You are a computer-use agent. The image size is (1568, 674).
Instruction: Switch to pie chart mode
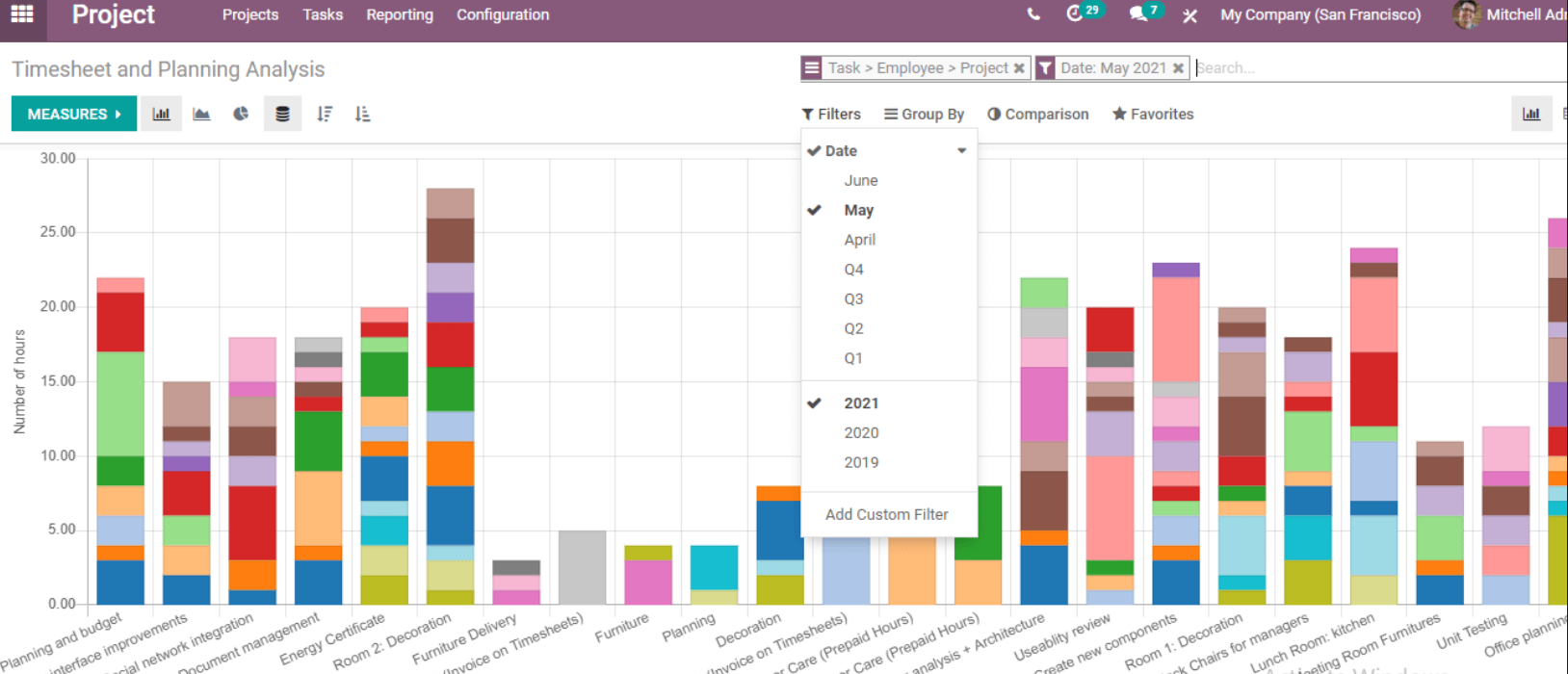(241, 114)
